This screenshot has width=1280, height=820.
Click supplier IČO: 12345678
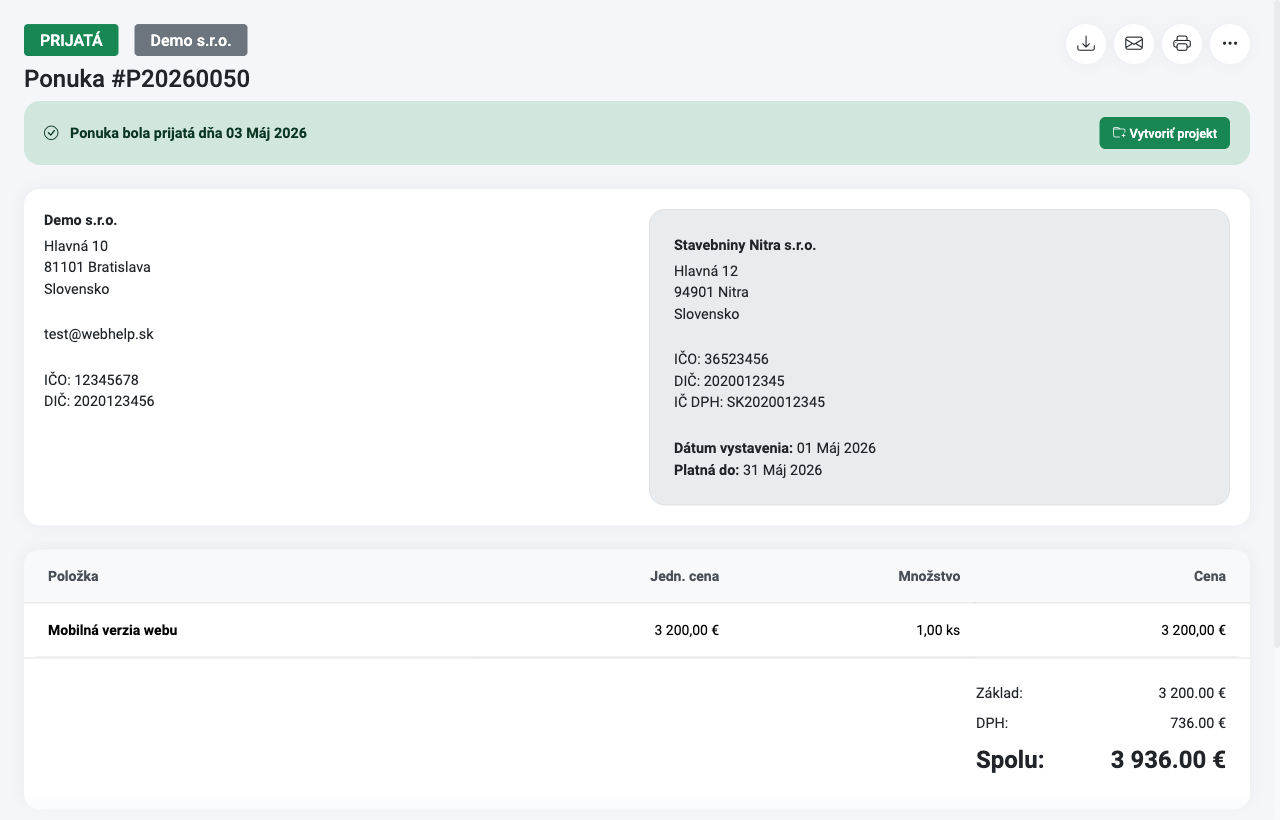(91, 380)
